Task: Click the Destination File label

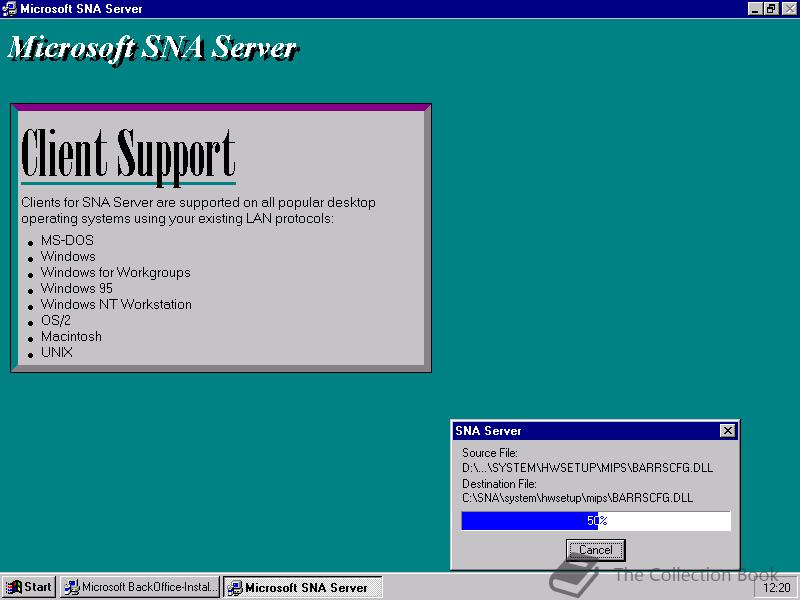Action: point(499,483)
